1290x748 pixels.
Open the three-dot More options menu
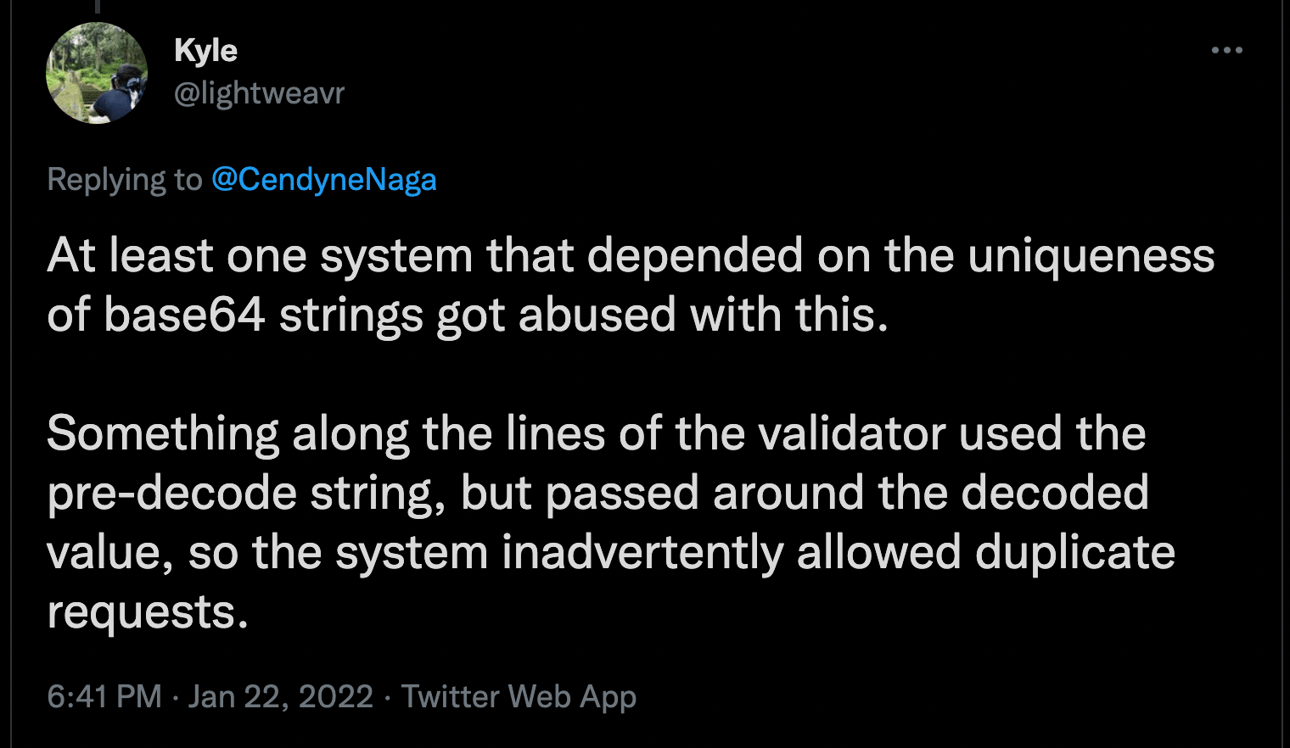(x=1226, y=50)
